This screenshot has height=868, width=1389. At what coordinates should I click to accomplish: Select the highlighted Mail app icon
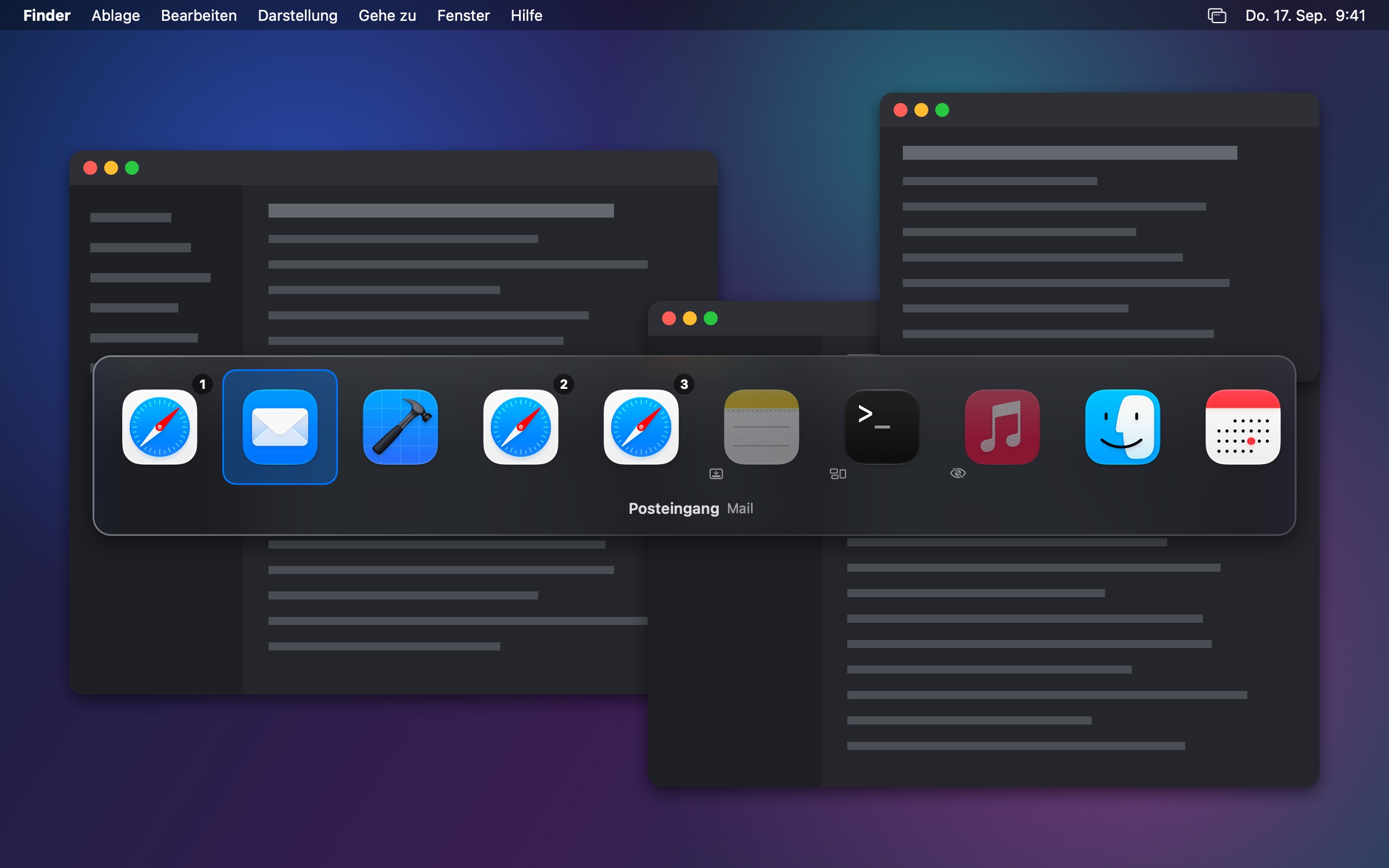(x=280, y=427)
